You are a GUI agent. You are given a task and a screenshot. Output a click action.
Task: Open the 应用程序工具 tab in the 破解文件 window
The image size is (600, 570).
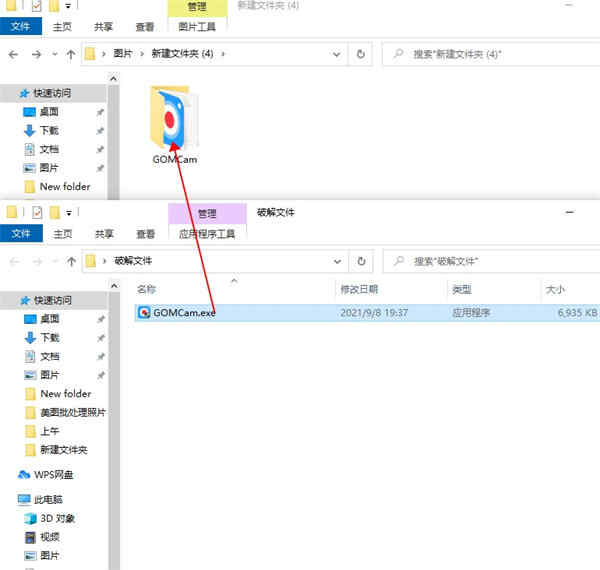click(x=207, y=234)
